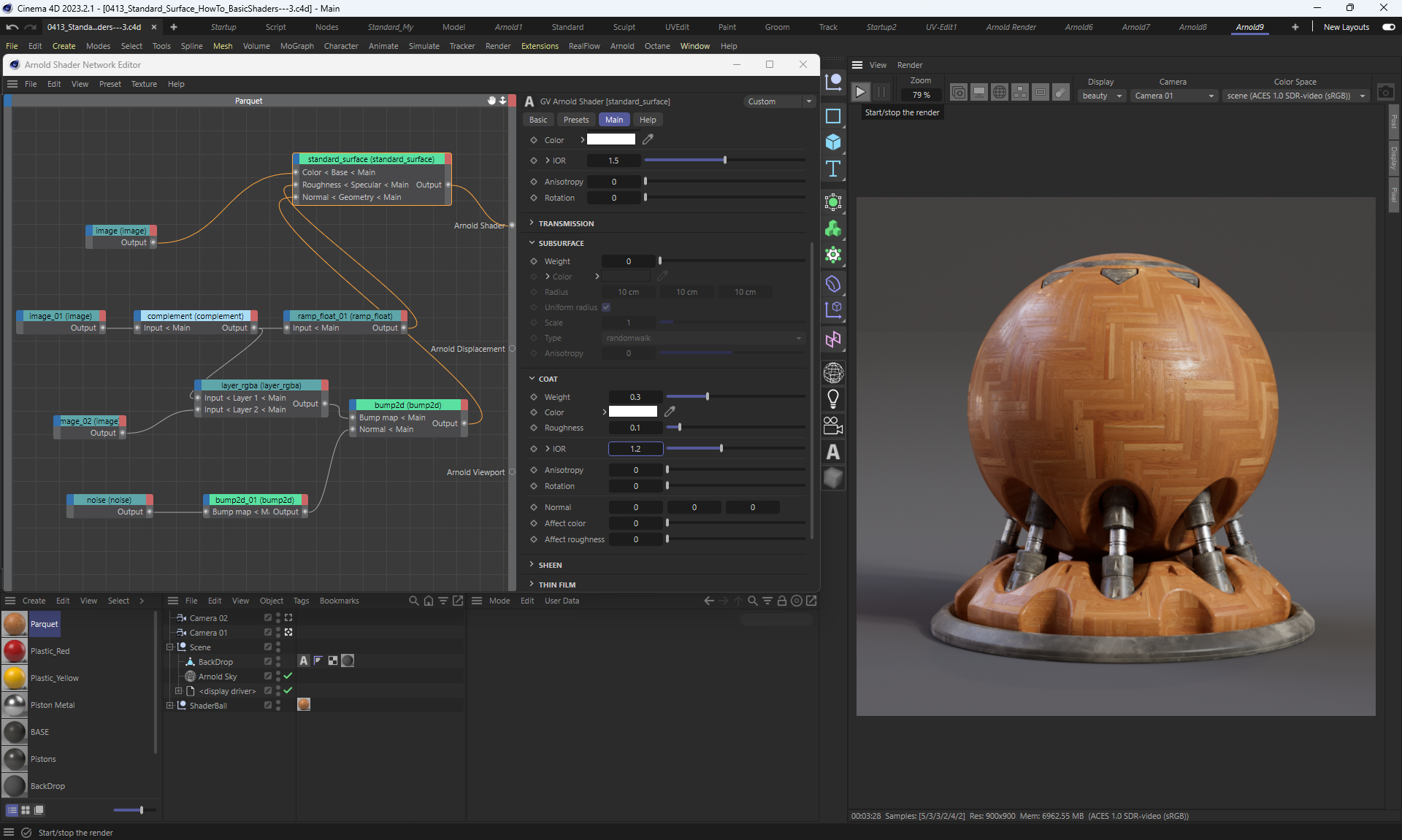The width and height of the screenshot is (1402, 840).
Task: Expand the TRANSMISSION section
Action: [566, 223]
